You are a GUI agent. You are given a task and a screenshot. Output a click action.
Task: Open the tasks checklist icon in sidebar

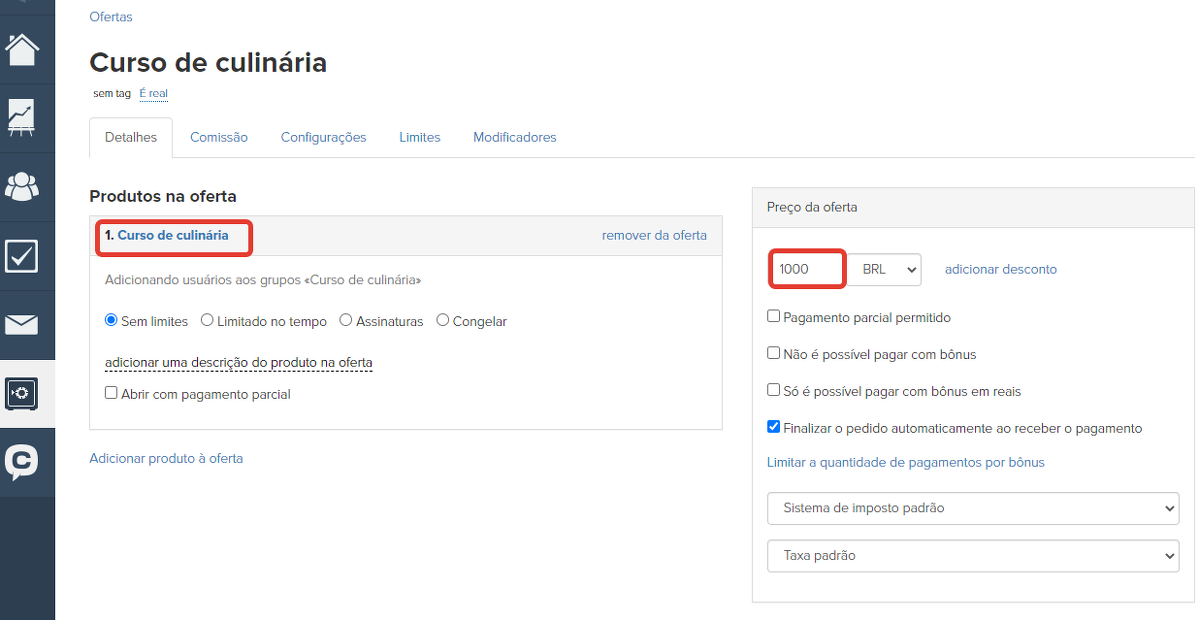tap(26, 255)
